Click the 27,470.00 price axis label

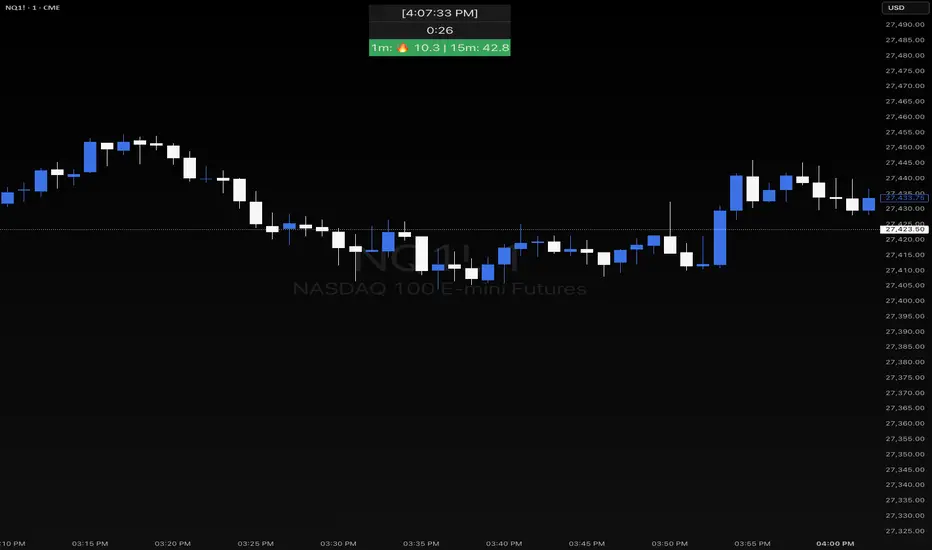coord(905,86)
